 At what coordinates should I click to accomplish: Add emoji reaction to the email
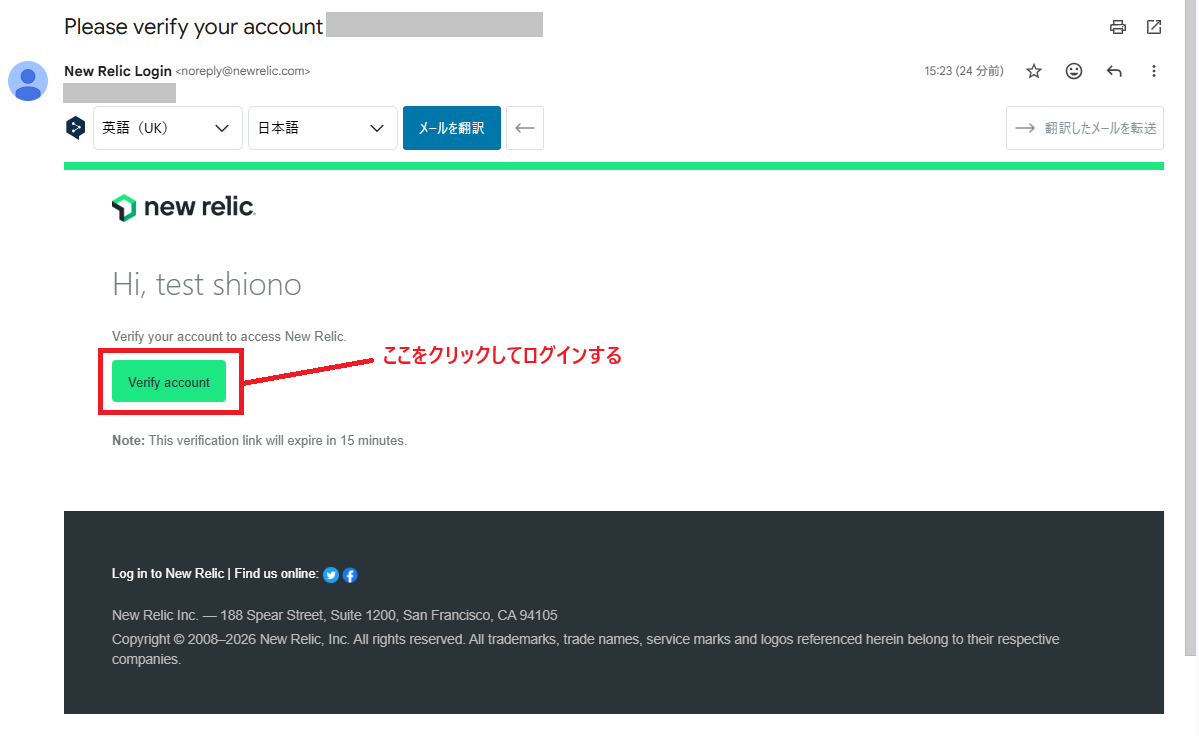click(x=1074, y=71)
